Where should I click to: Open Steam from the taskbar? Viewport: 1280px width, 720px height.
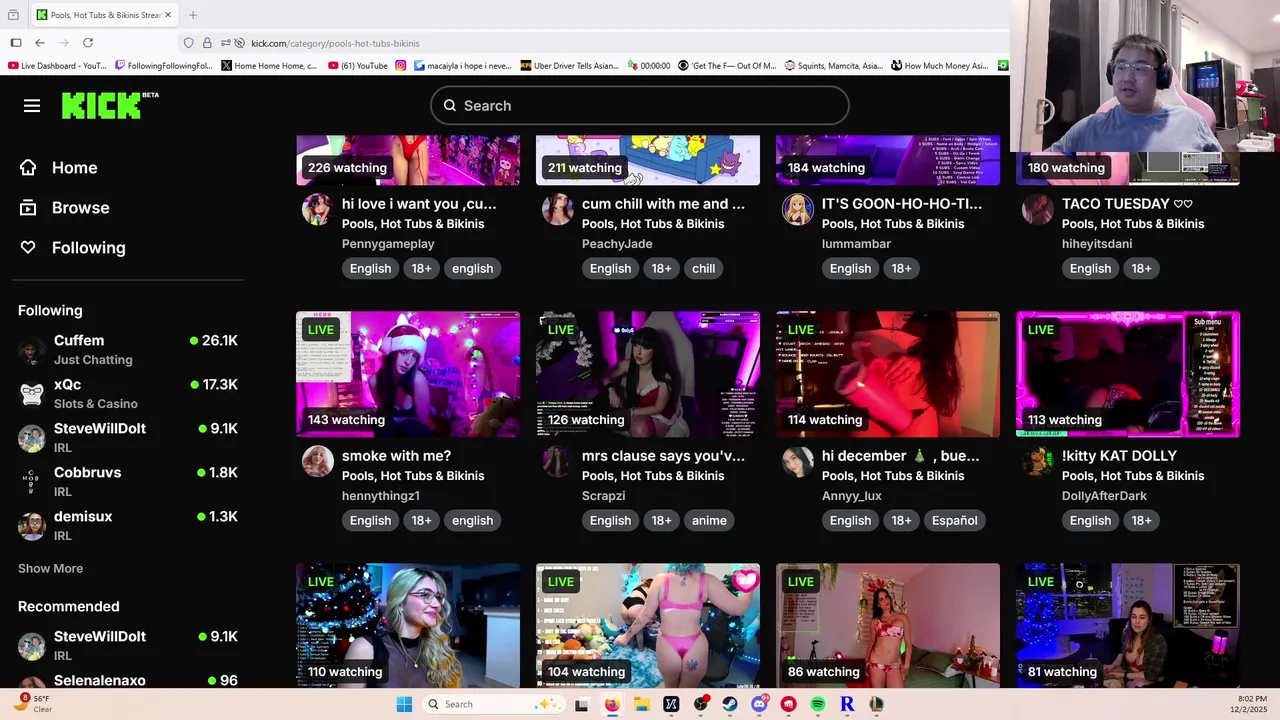730,704
